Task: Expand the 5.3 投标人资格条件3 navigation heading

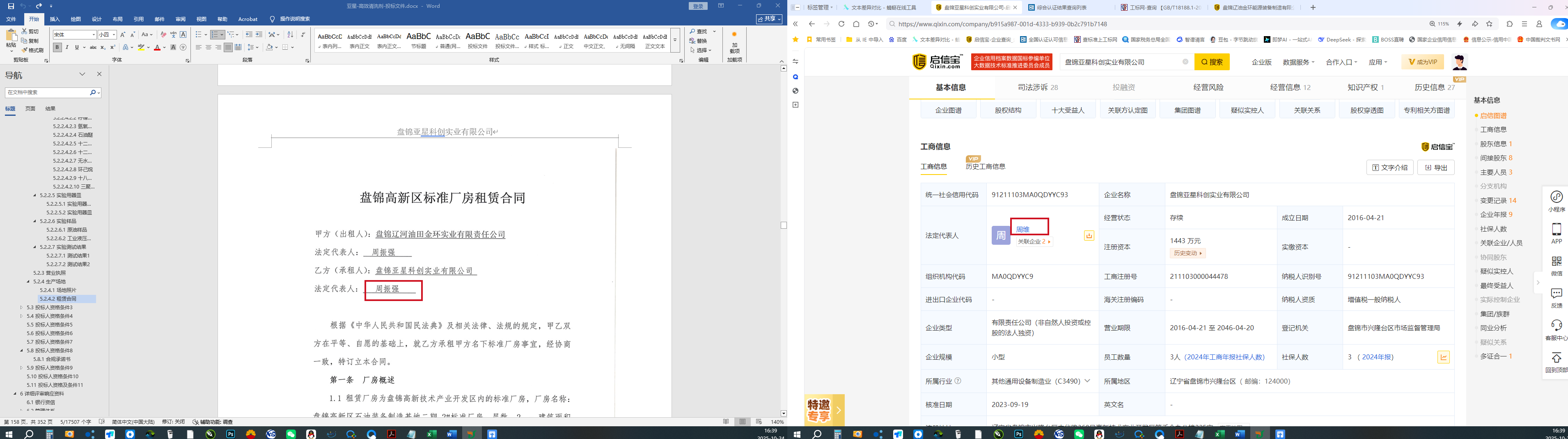Action: (21, 308)
